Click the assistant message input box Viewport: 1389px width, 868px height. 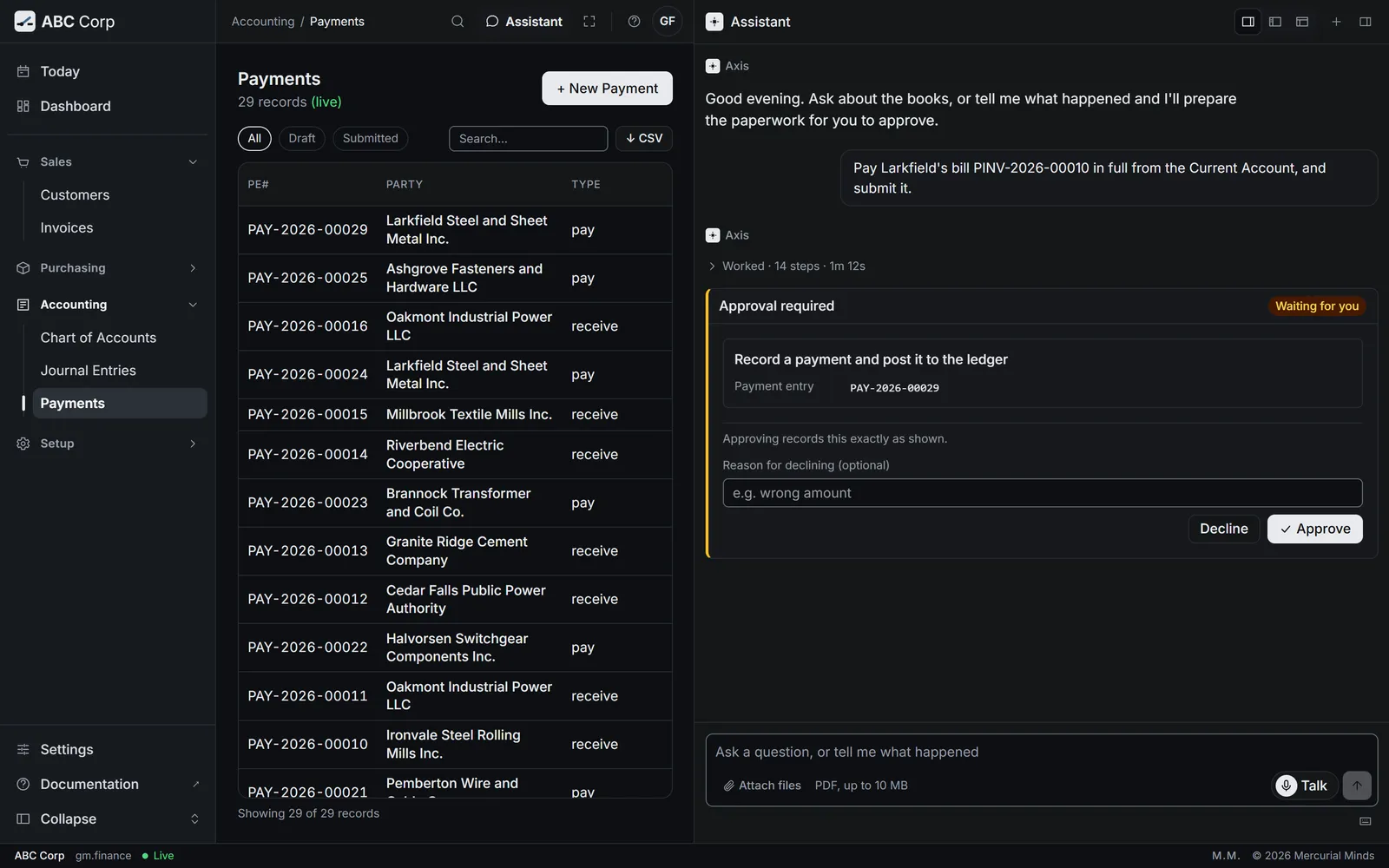tap(1042, 753)
